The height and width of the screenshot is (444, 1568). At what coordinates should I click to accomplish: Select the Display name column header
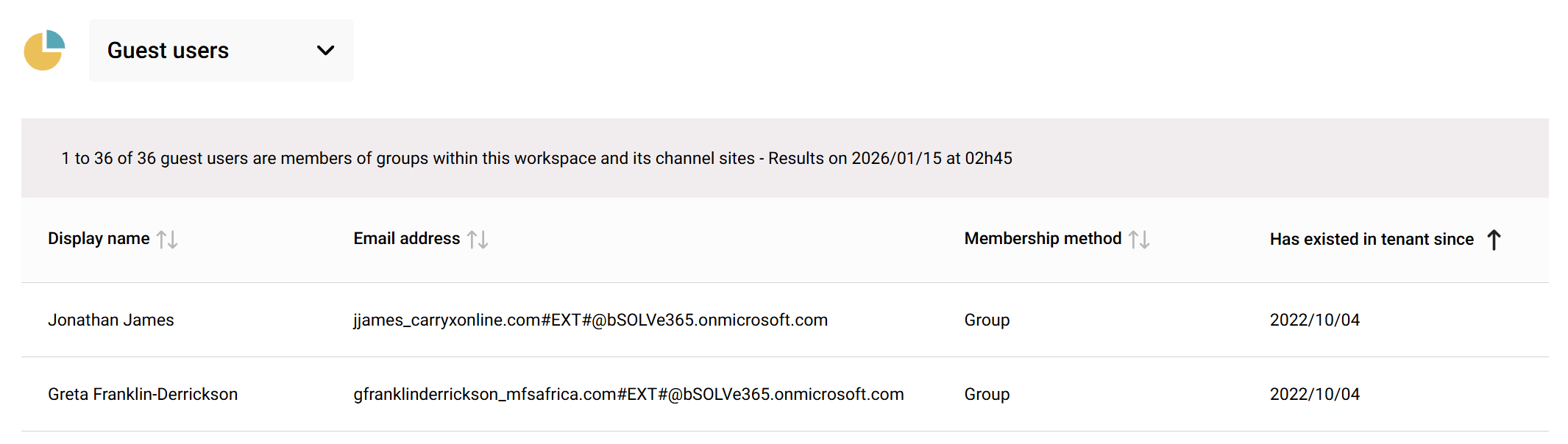(x=98, y=238)
